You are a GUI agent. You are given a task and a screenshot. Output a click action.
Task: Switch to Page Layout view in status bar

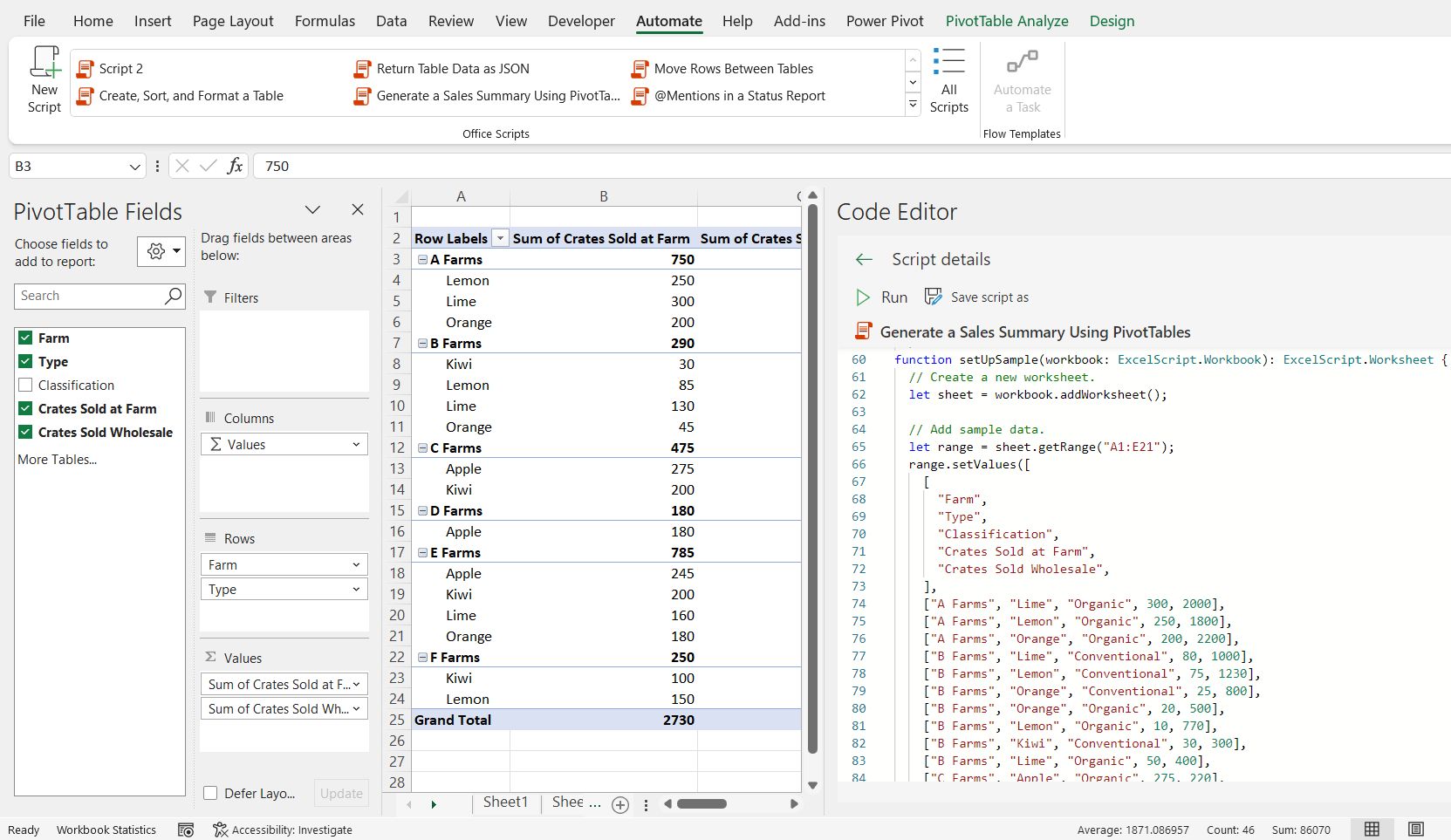pos(1416,830)
